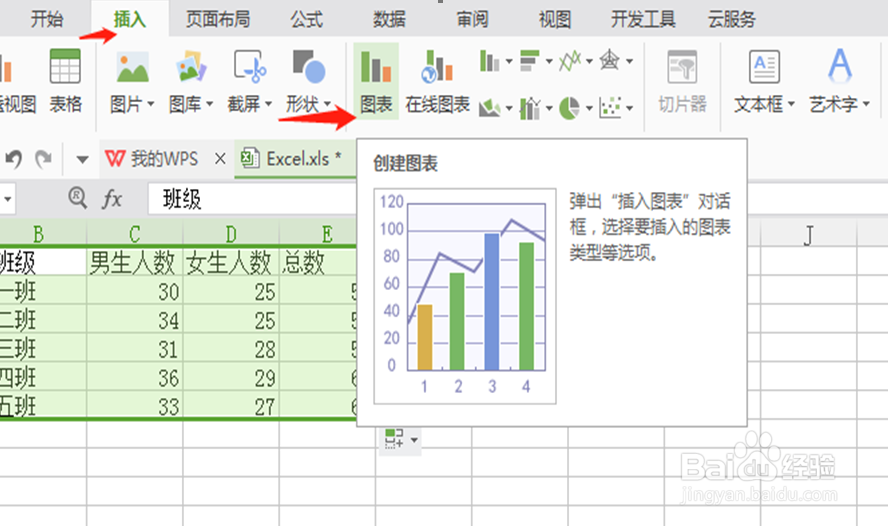This screenshot has height=526, width=888.
Task: Expand the pie chart dropdown arrow
Action: (x=589, y=108)
